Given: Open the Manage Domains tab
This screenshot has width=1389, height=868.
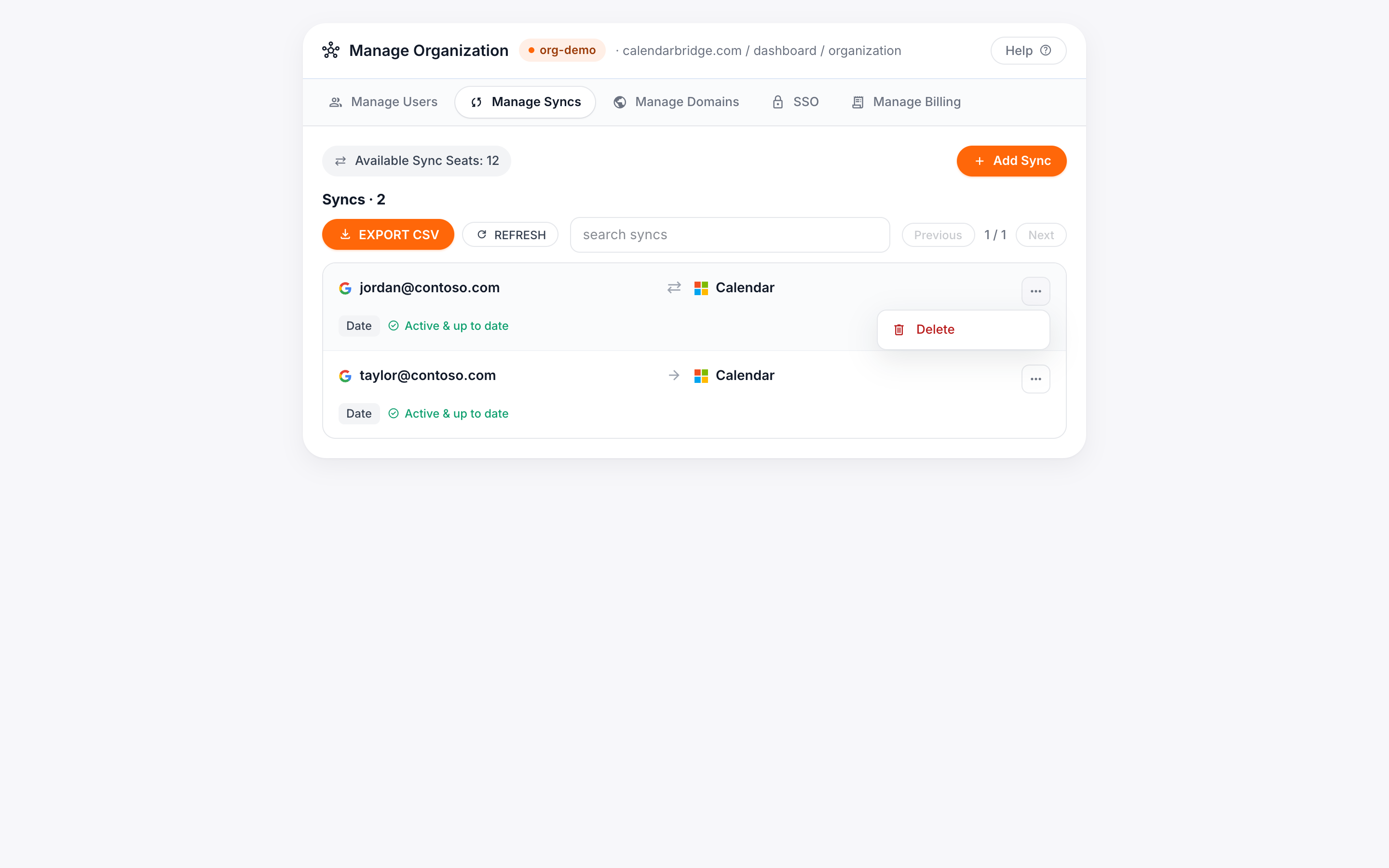Looking at the screenshot, I should point(676,102).
